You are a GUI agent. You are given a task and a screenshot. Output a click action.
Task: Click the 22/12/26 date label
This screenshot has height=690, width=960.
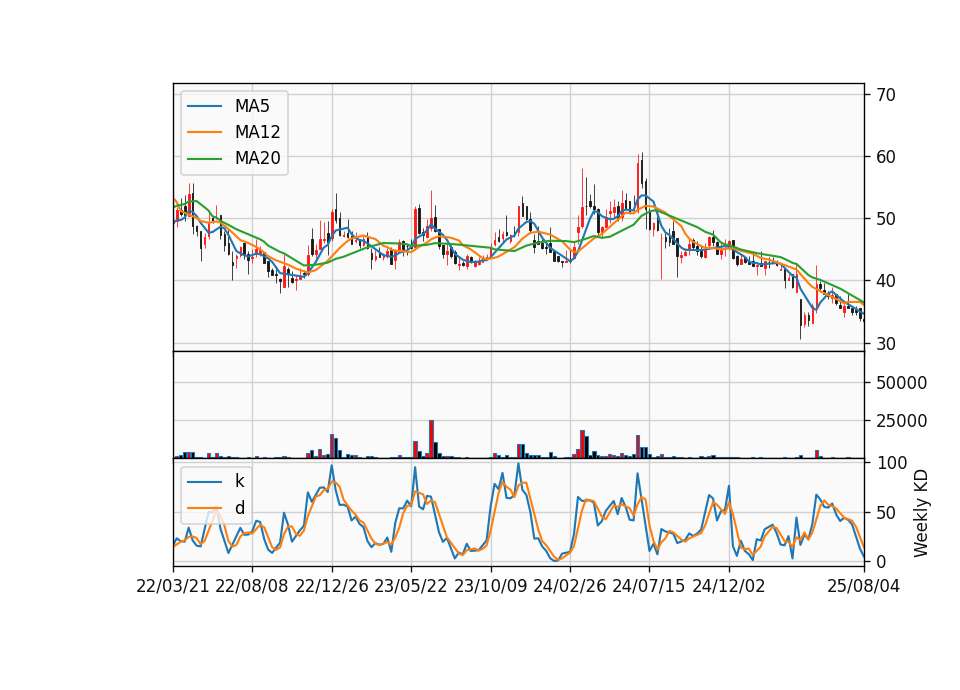pos(332,586)
